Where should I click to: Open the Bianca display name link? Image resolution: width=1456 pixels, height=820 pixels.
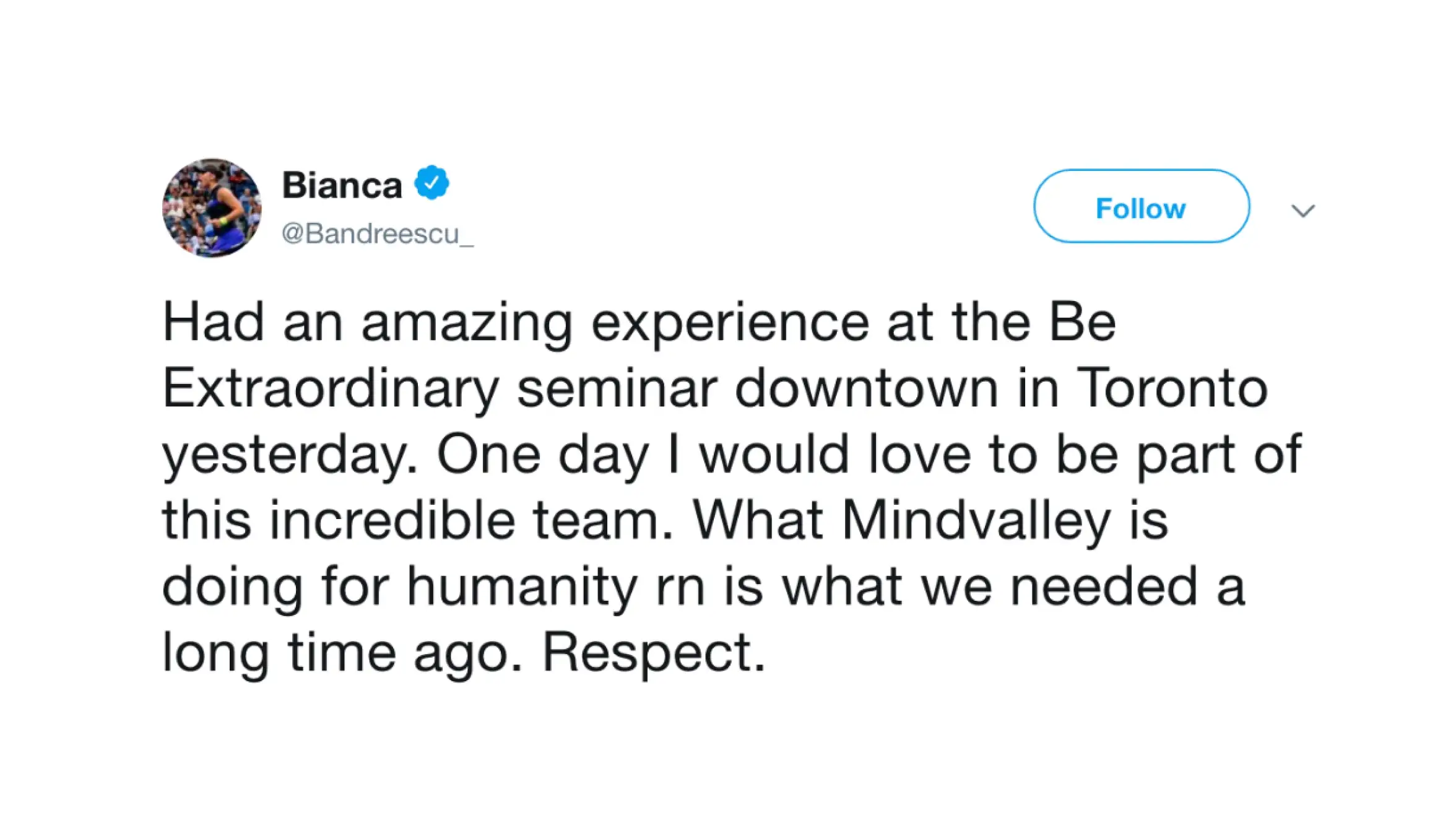tap(342, 185)
